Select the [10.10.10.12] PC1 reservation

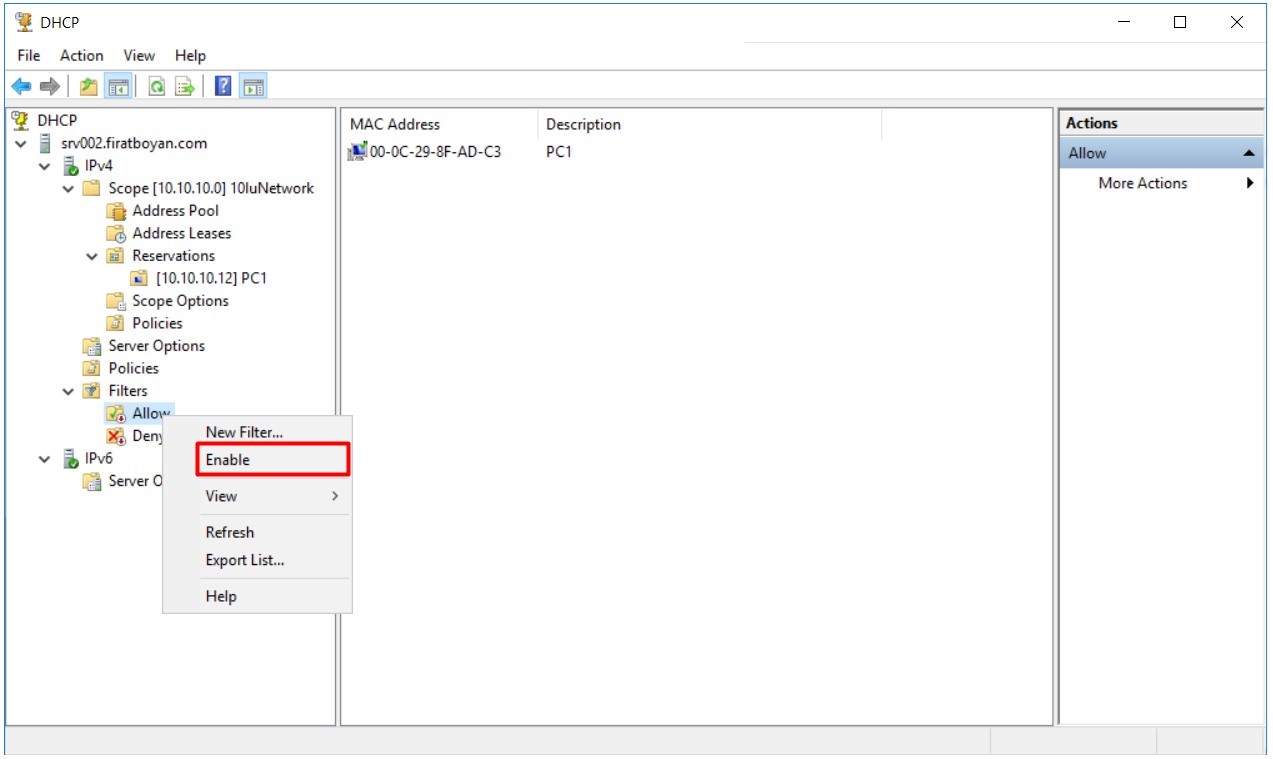point(210,278)
